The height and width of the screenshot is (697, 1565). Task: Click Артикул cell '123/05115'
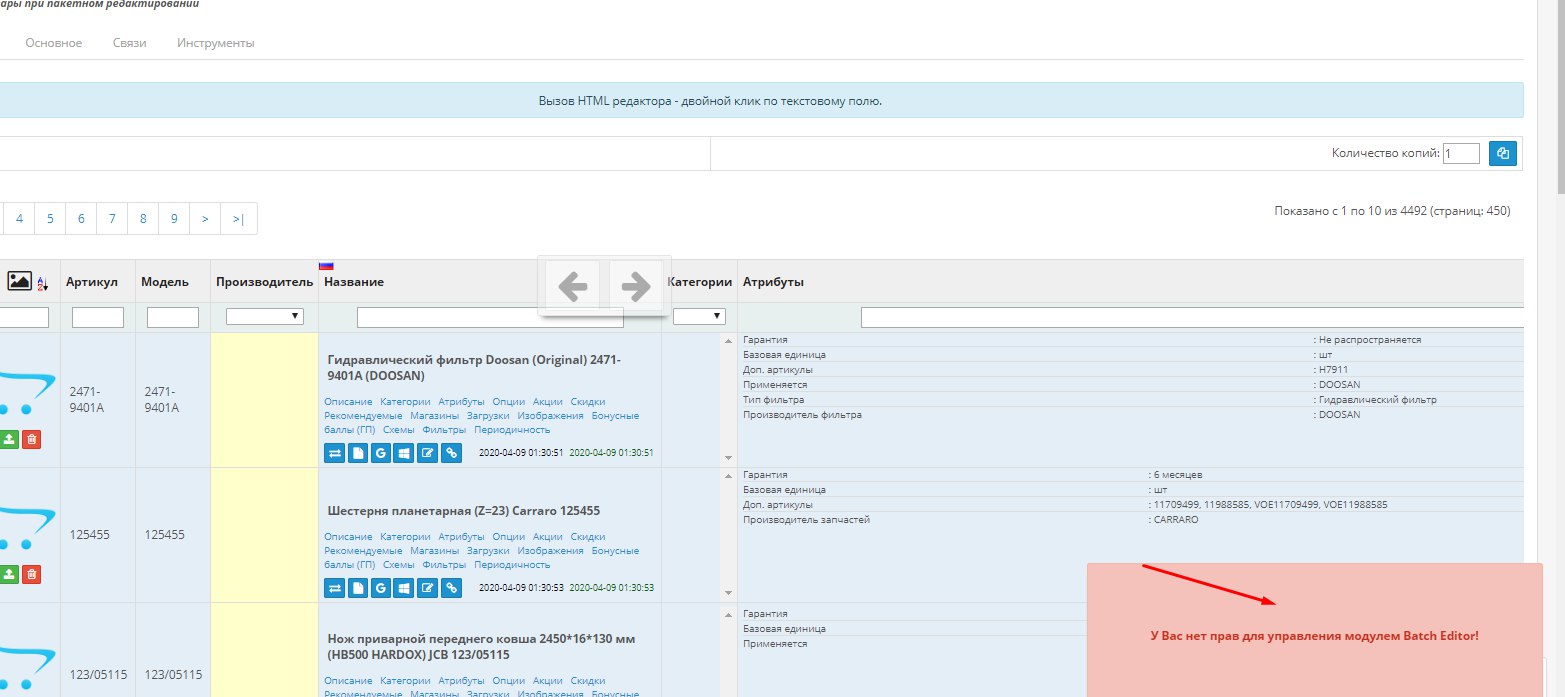tap(98, 674)
